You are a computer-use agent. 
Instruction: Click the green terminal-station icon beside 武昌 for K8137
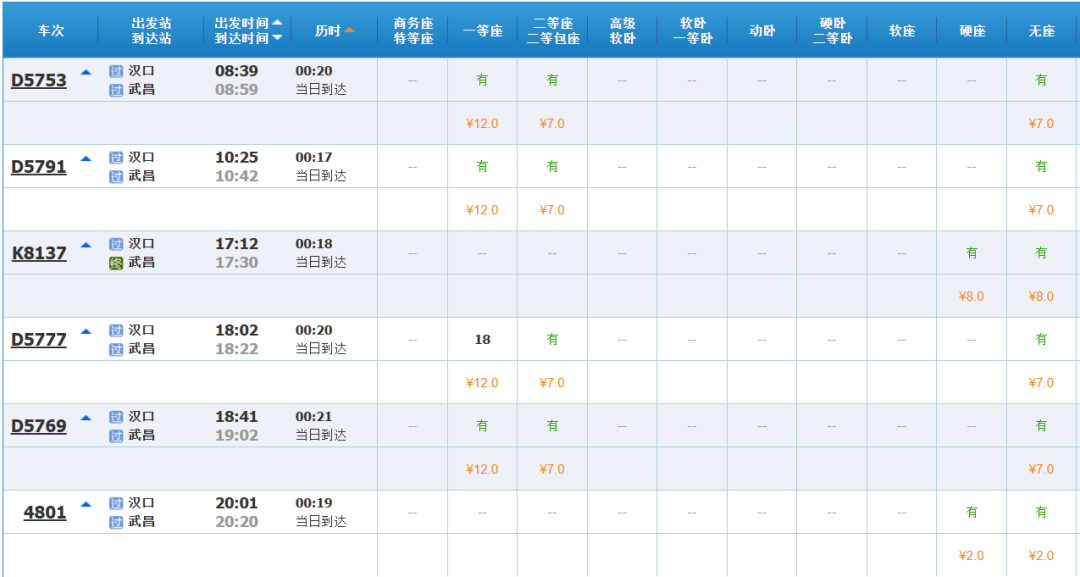click(x=116, y=263)
